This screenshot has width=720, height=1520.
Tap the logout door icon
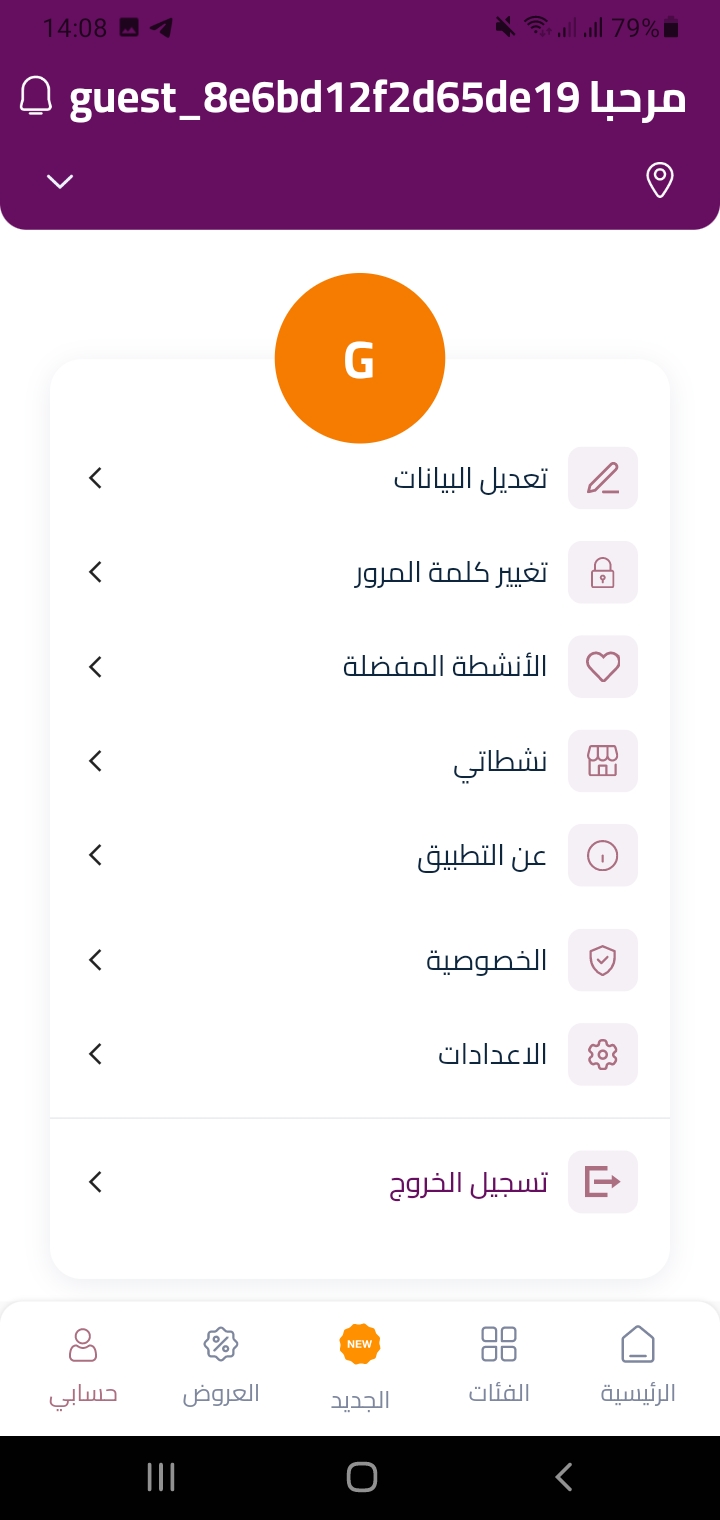602,1182
